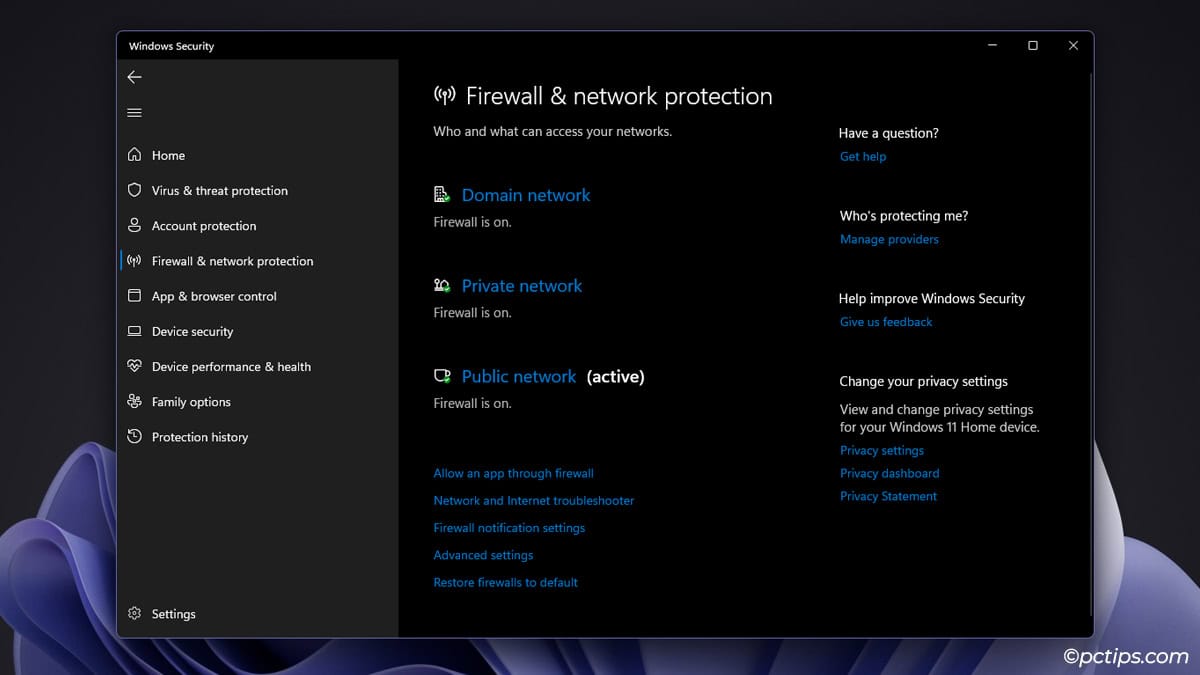This screenshot has width=1200, height=675.
Task: Select Firewall & network protection sidebar item
Action: [x=232, y=261]
